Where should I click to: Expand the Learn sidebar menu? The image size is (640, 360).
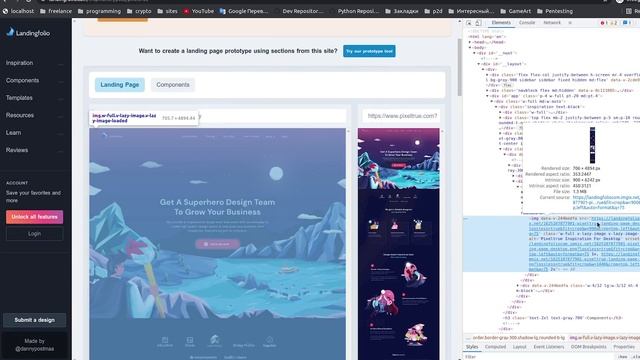tap(35, 133)
